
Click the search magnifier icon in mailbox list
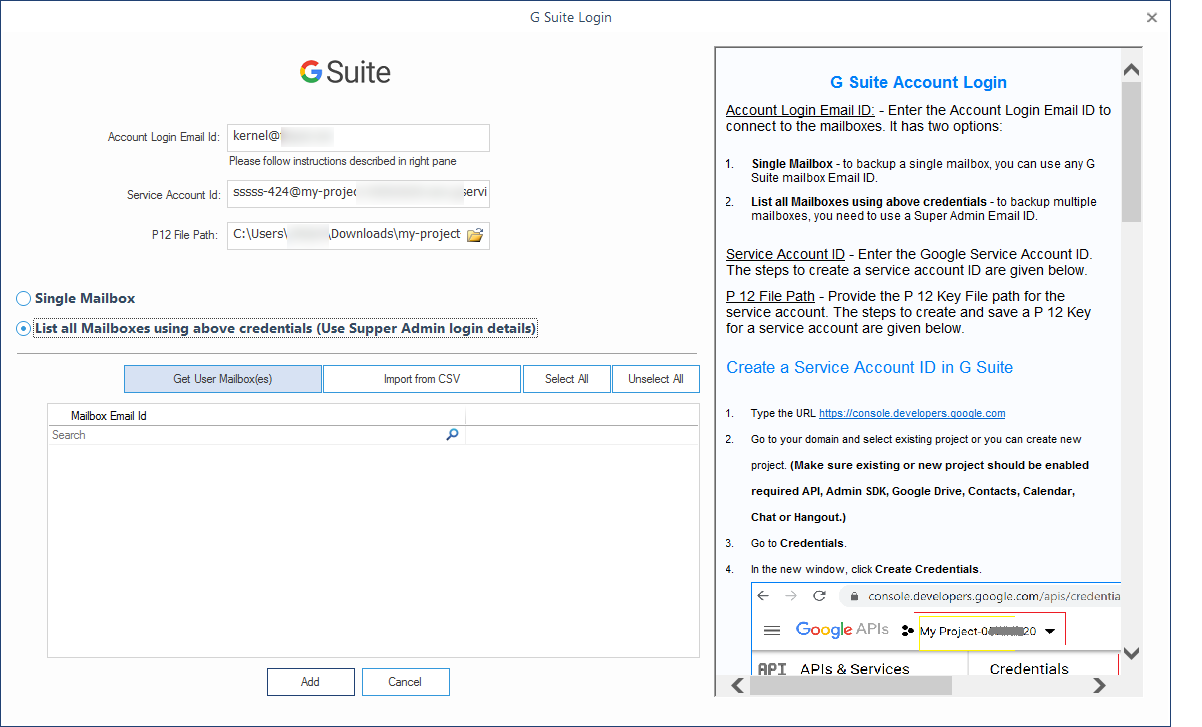coord(452,435)
